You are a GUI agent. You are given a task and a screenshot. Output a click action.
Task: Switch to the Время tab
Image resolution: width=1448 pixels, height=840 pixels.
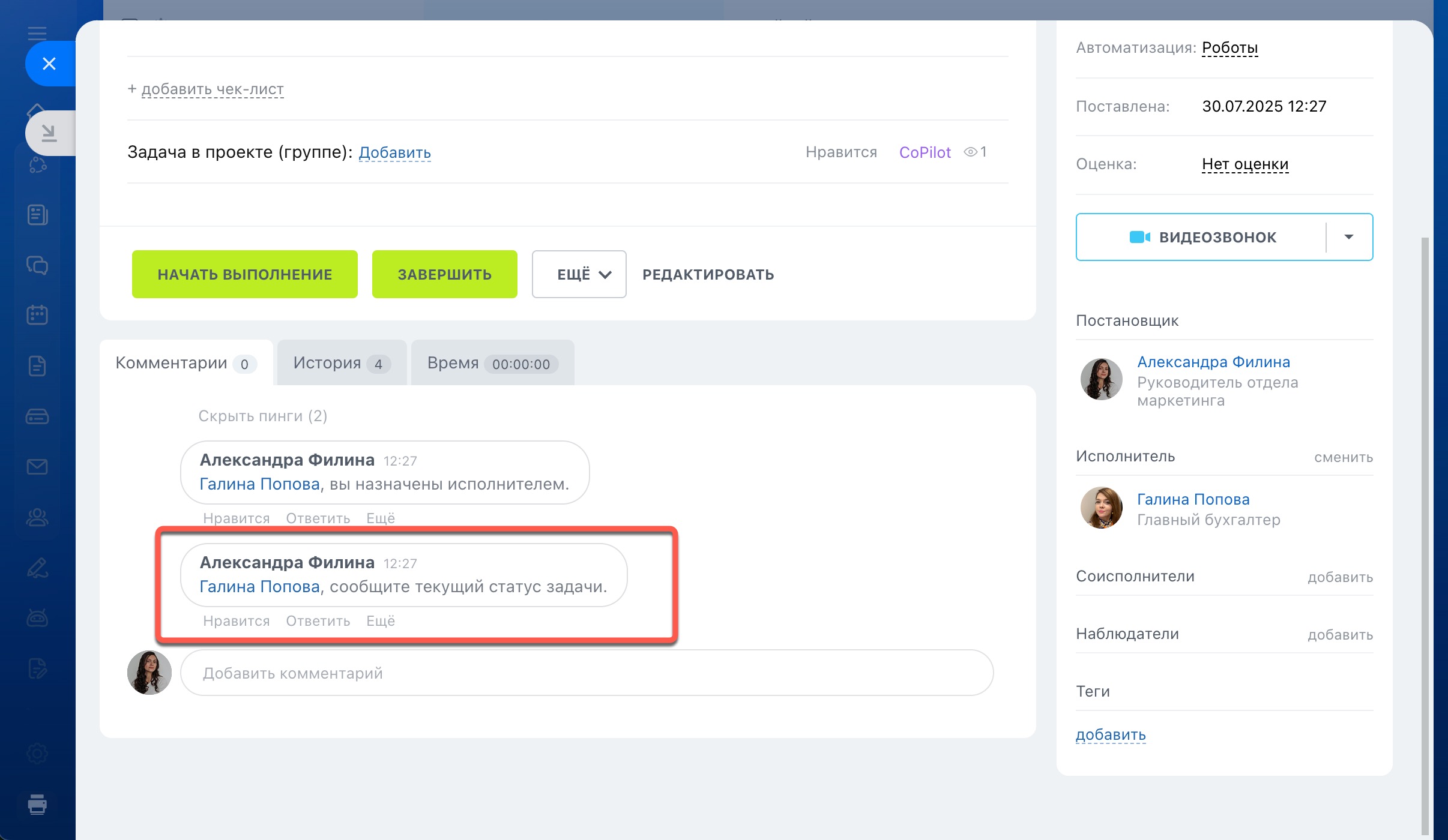493,363
